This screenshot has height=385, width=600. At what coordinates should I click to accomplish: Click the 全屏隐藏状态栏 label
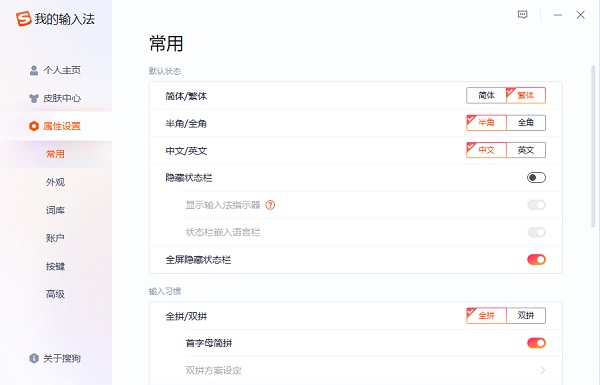pyautogui.click(x=198, y=260)
